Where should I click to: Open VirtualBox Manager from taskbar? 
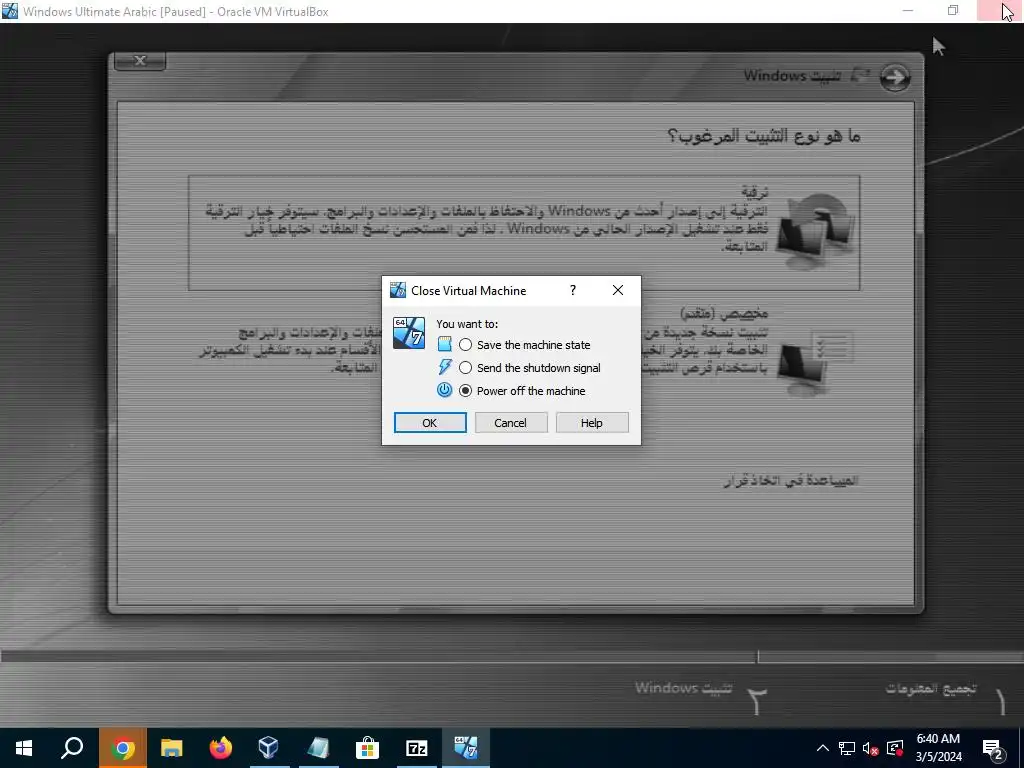[268, 748]
